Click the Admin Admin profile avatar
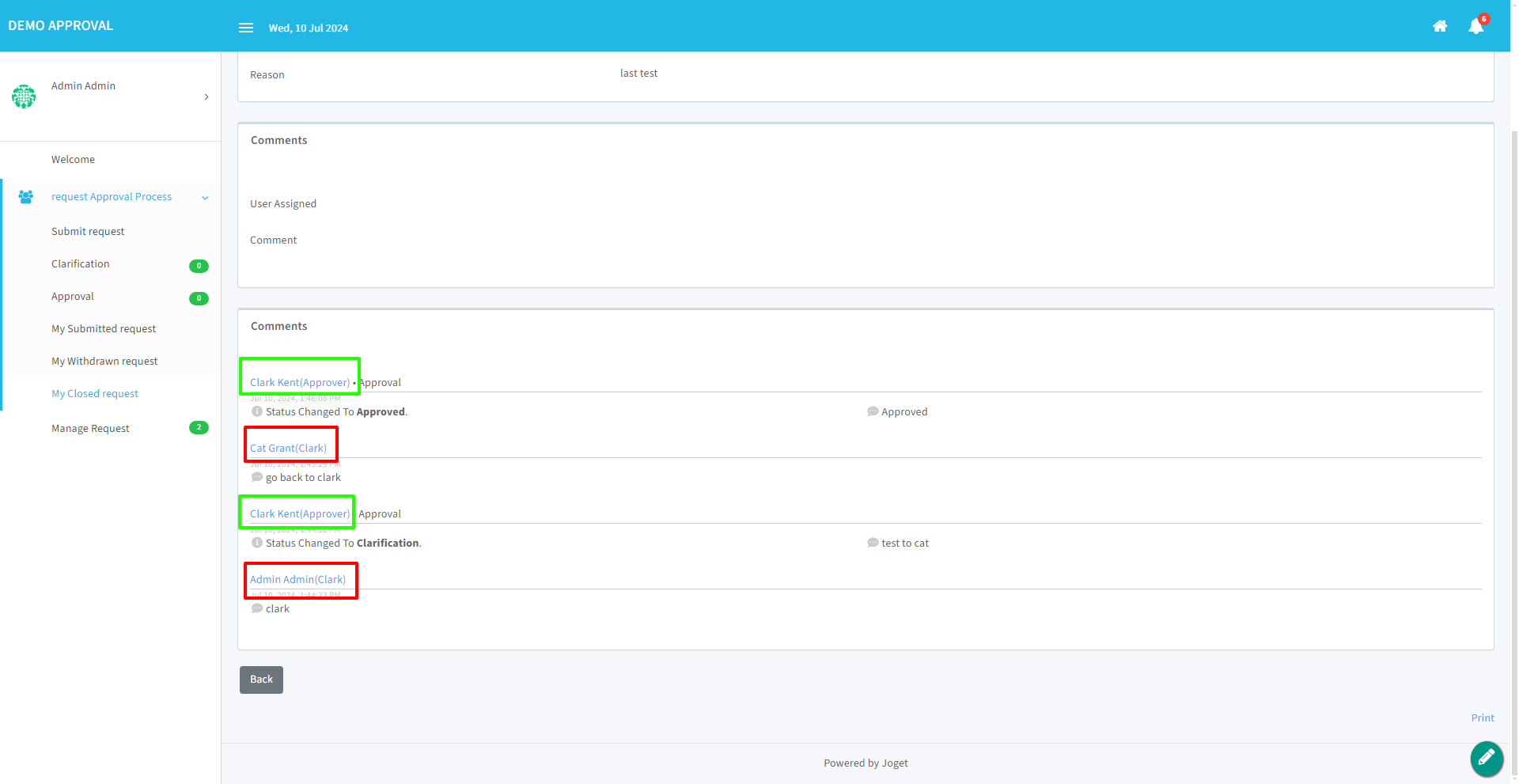This screenshot has width=1519, height=784. click(24, 97)
